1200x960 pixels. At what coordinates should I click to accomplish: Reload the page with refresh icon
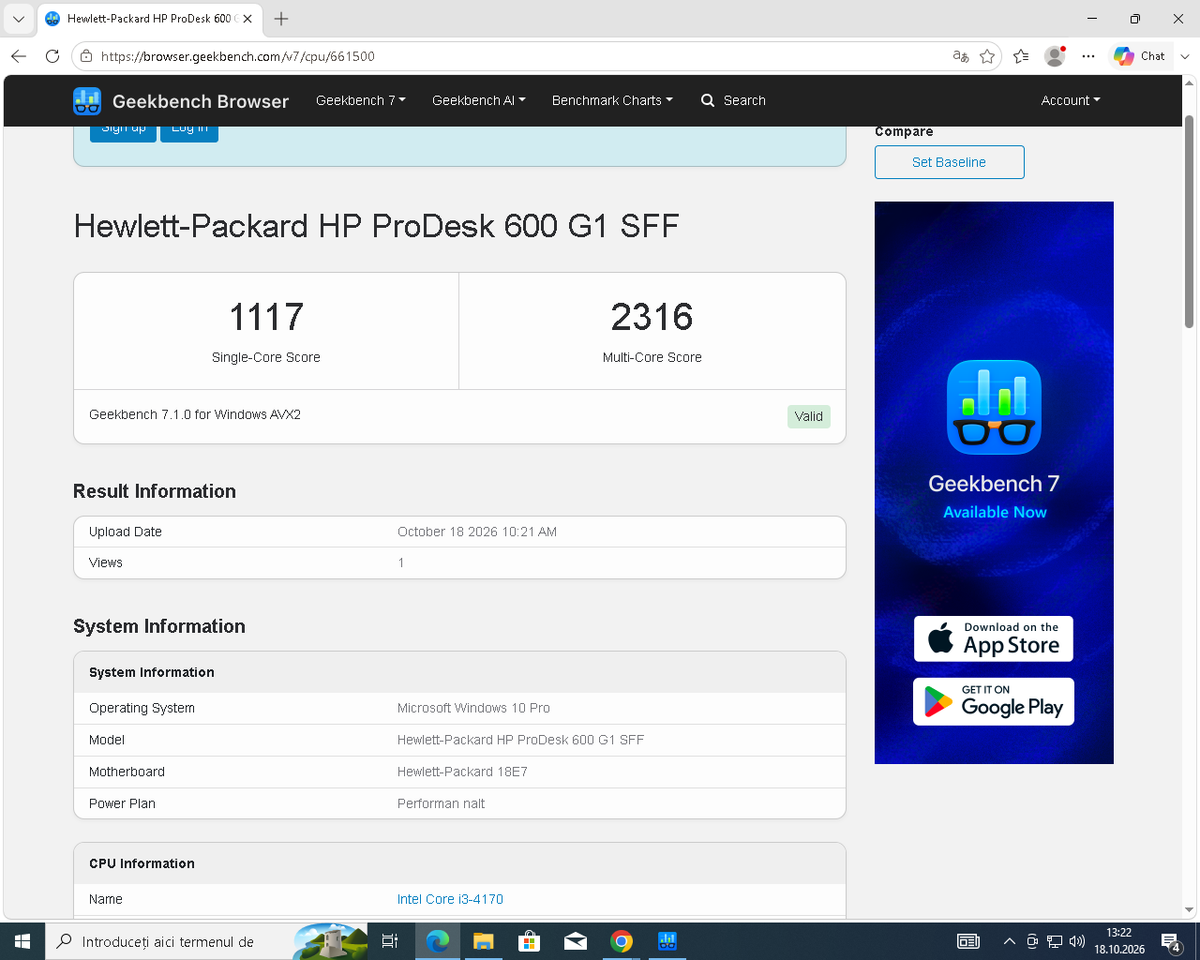53,57
